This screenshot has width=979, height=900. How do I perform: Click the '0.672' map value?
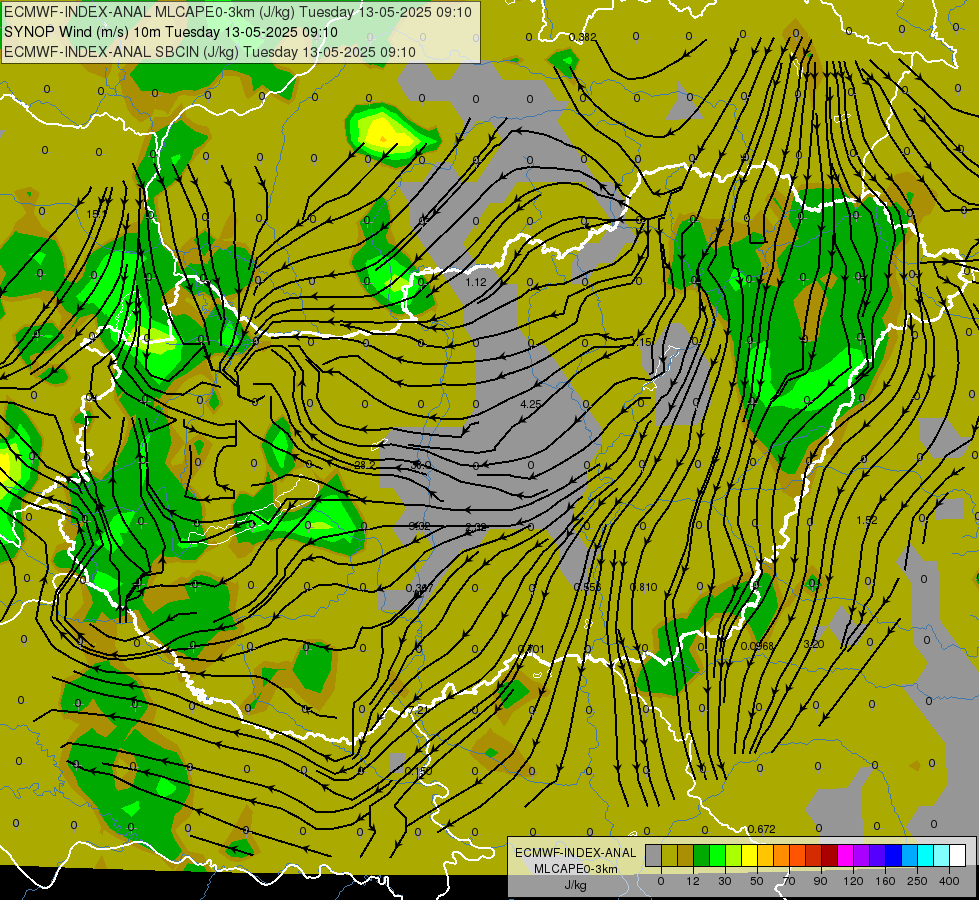pyautogui.click(x=762, y=829)
